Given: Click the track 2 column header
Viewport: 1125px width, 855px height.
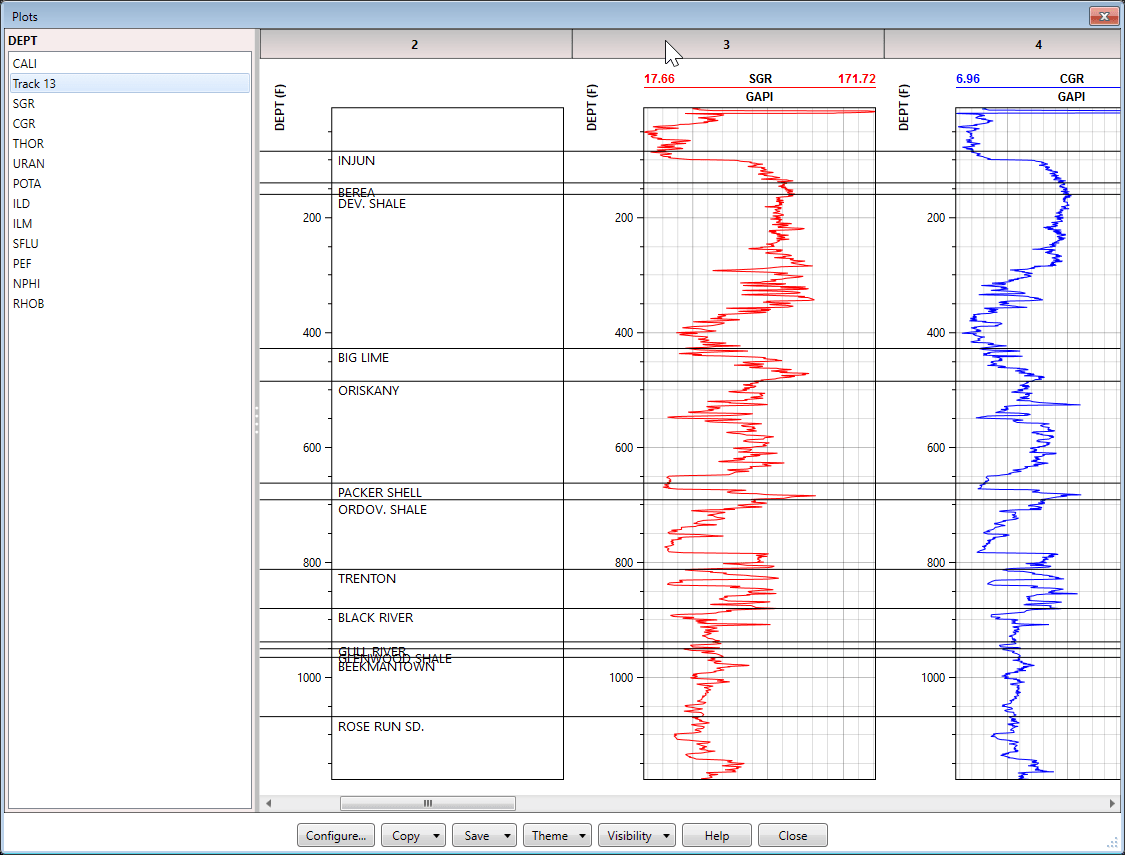Looking at the screenshot, I should click(415, 44).
